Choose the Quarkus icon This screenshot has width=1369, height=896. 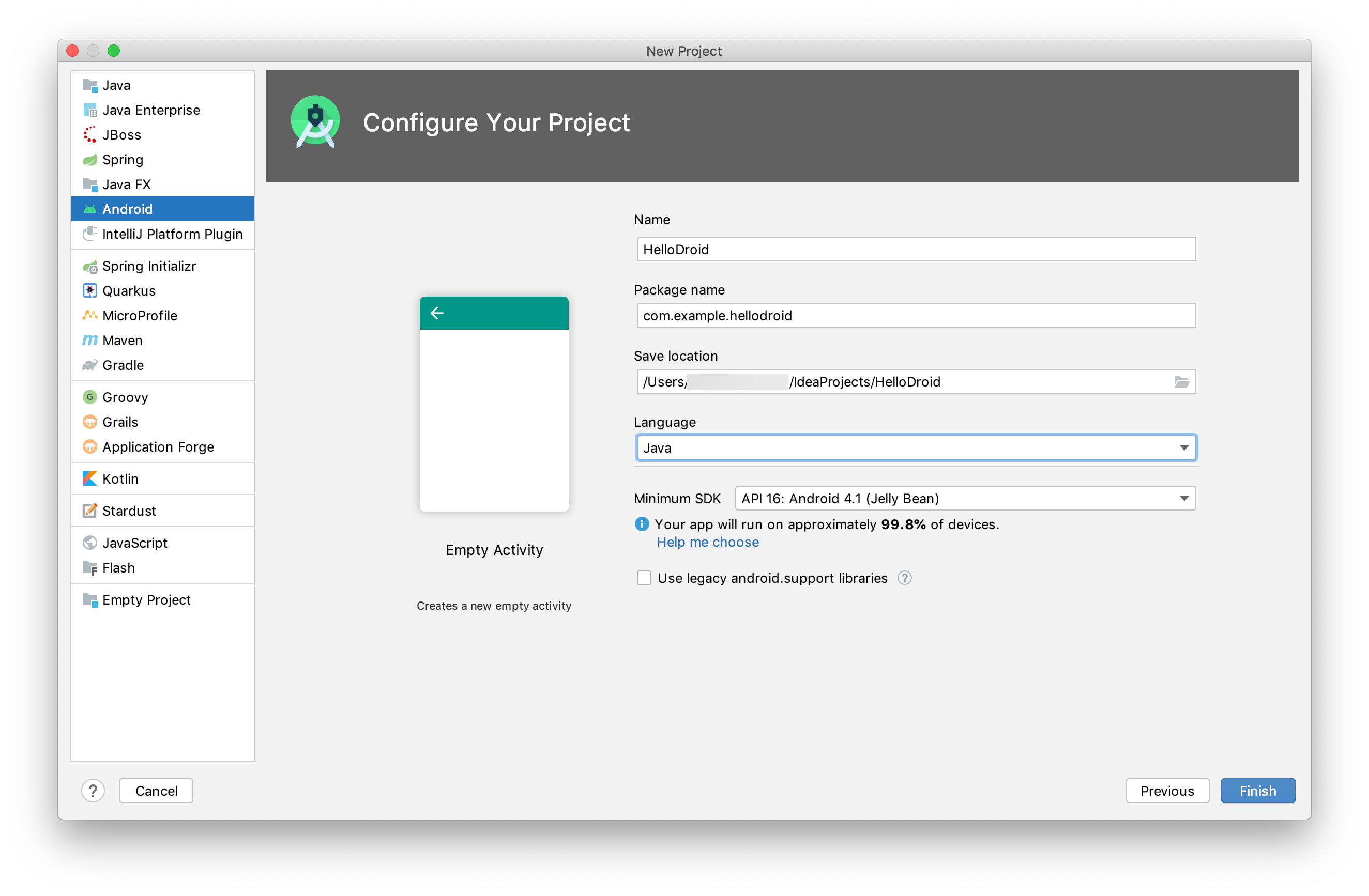coord(90,291)
